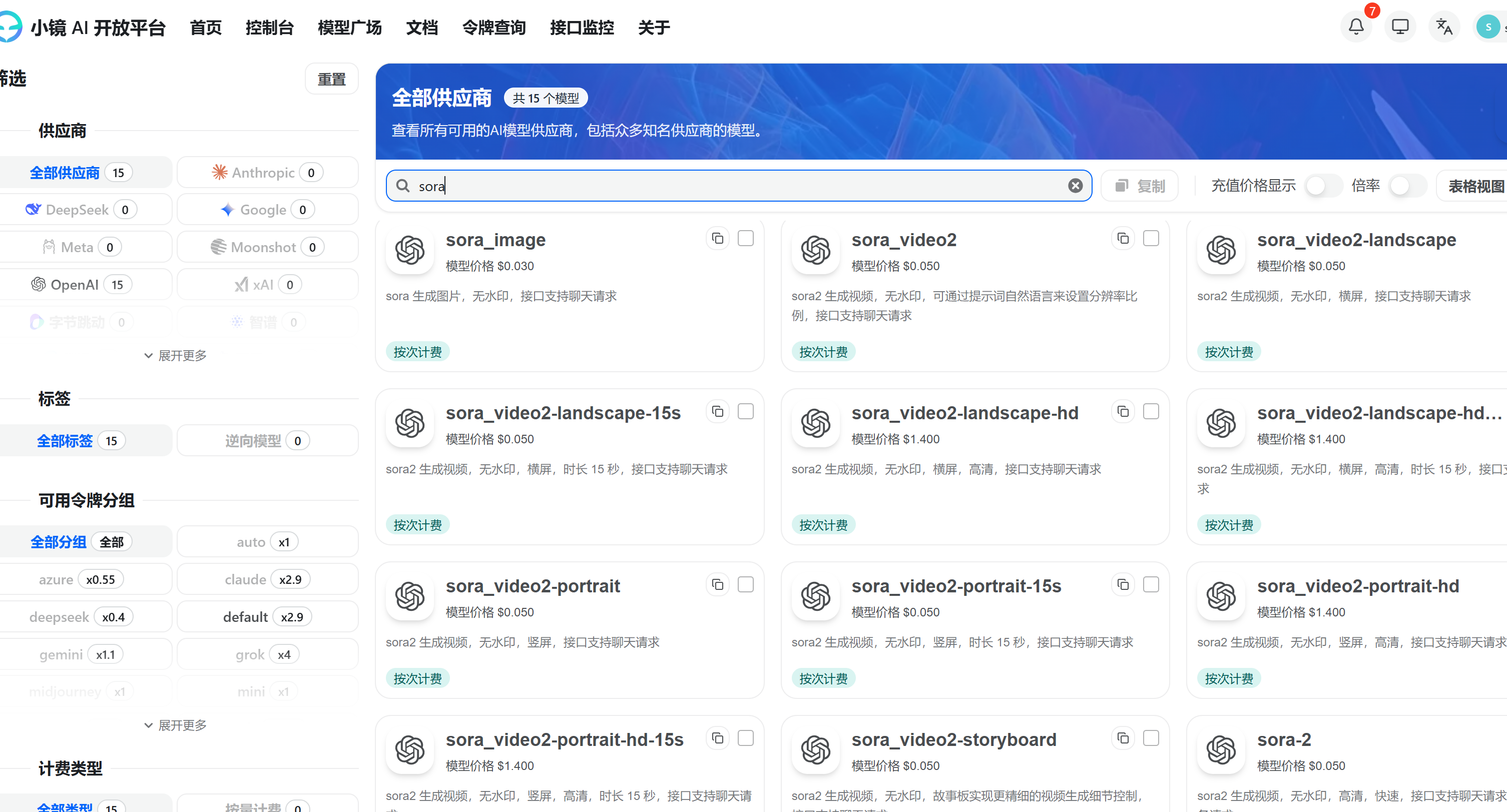Open the 模型广场 menu item
The height and width of the screenshot is (812, 1507).
click(349, 27)
